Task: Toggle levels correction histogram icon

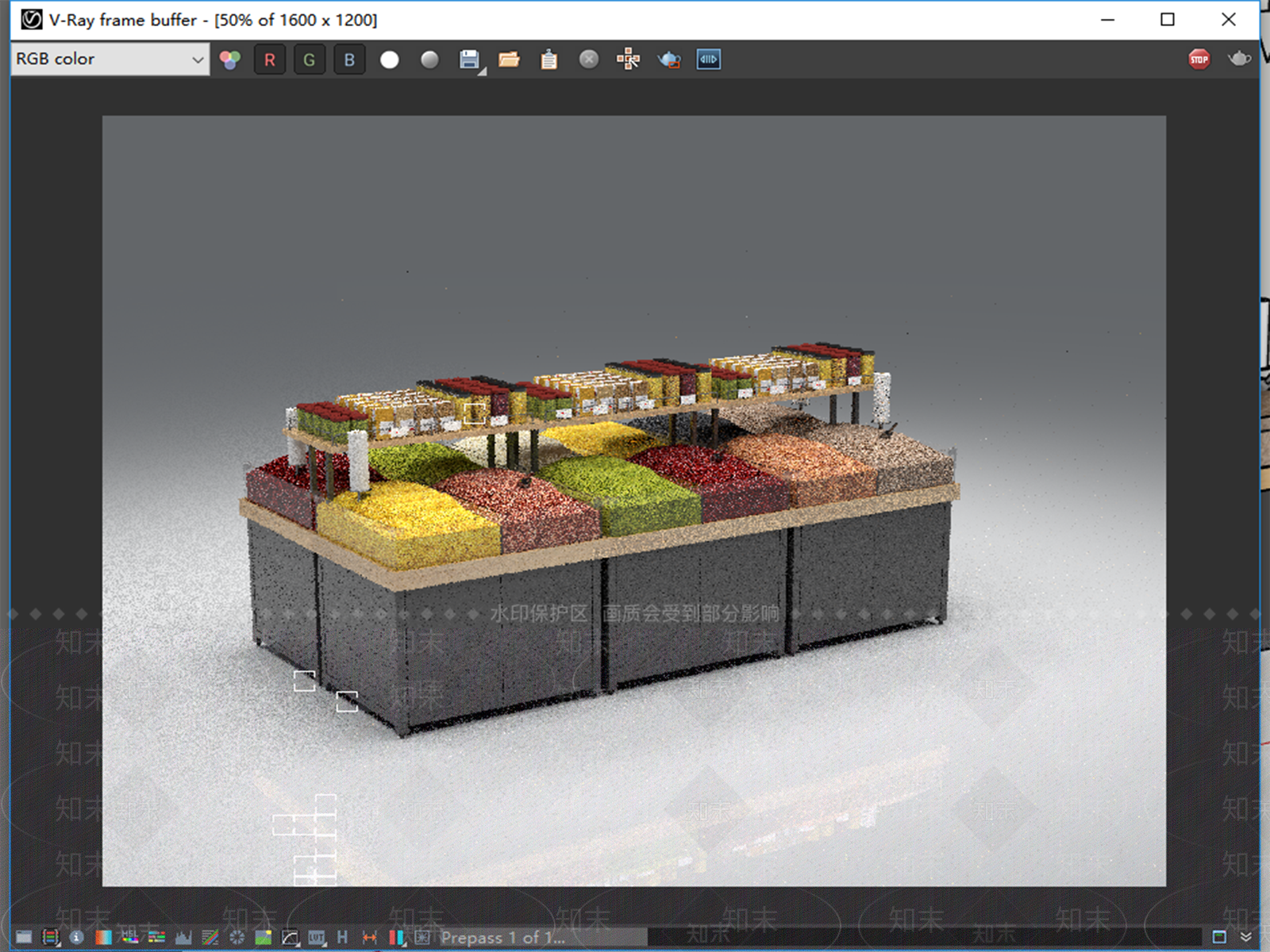Action: [x=183, y=937]
